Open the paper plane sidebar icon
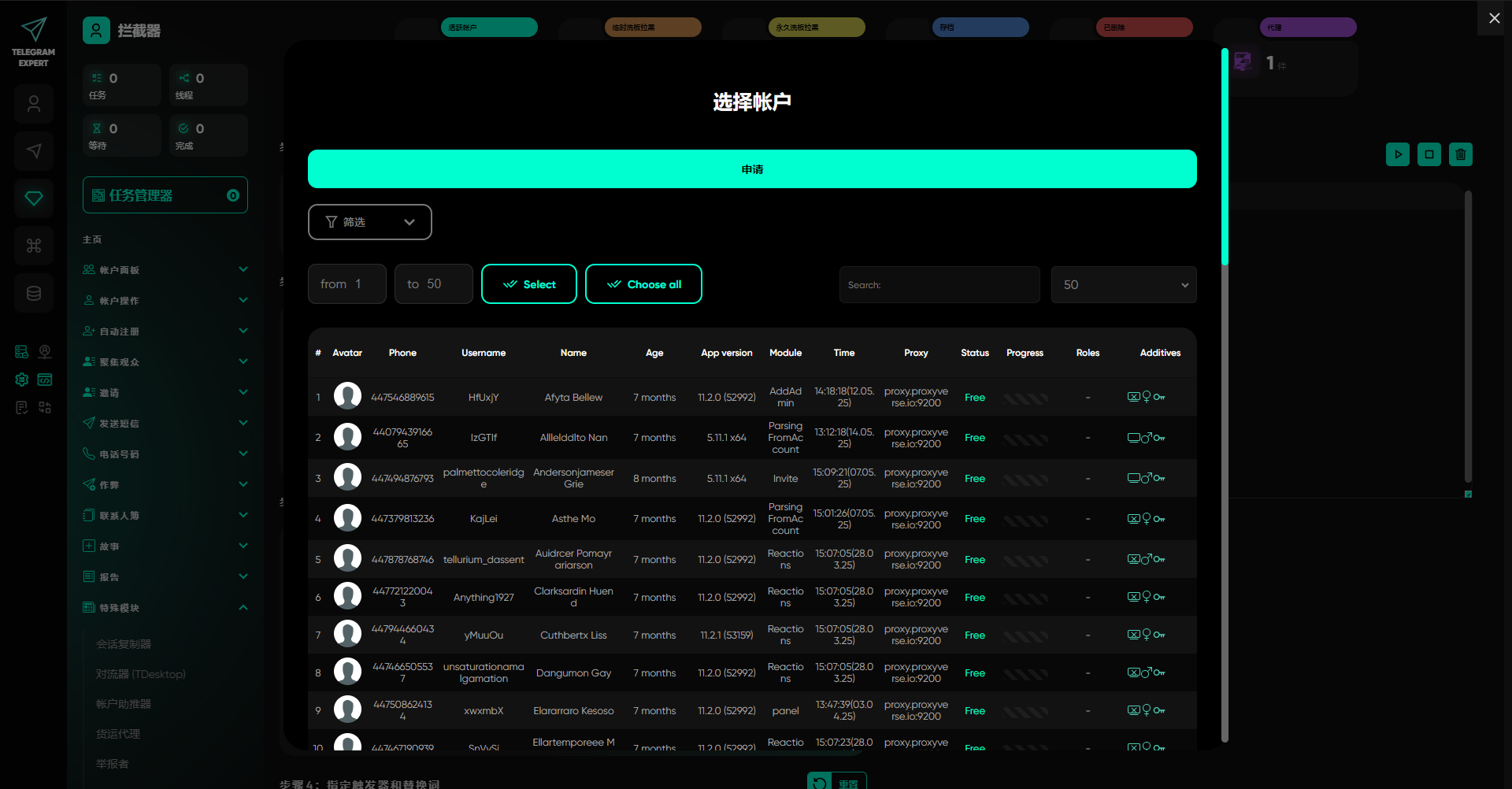1512x789 pixels. (34, 151)
